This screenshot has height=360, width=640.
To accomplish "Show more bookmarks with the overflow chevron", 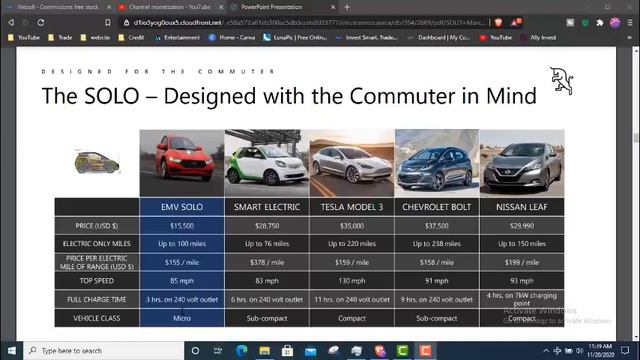I will tap(630, 38).
